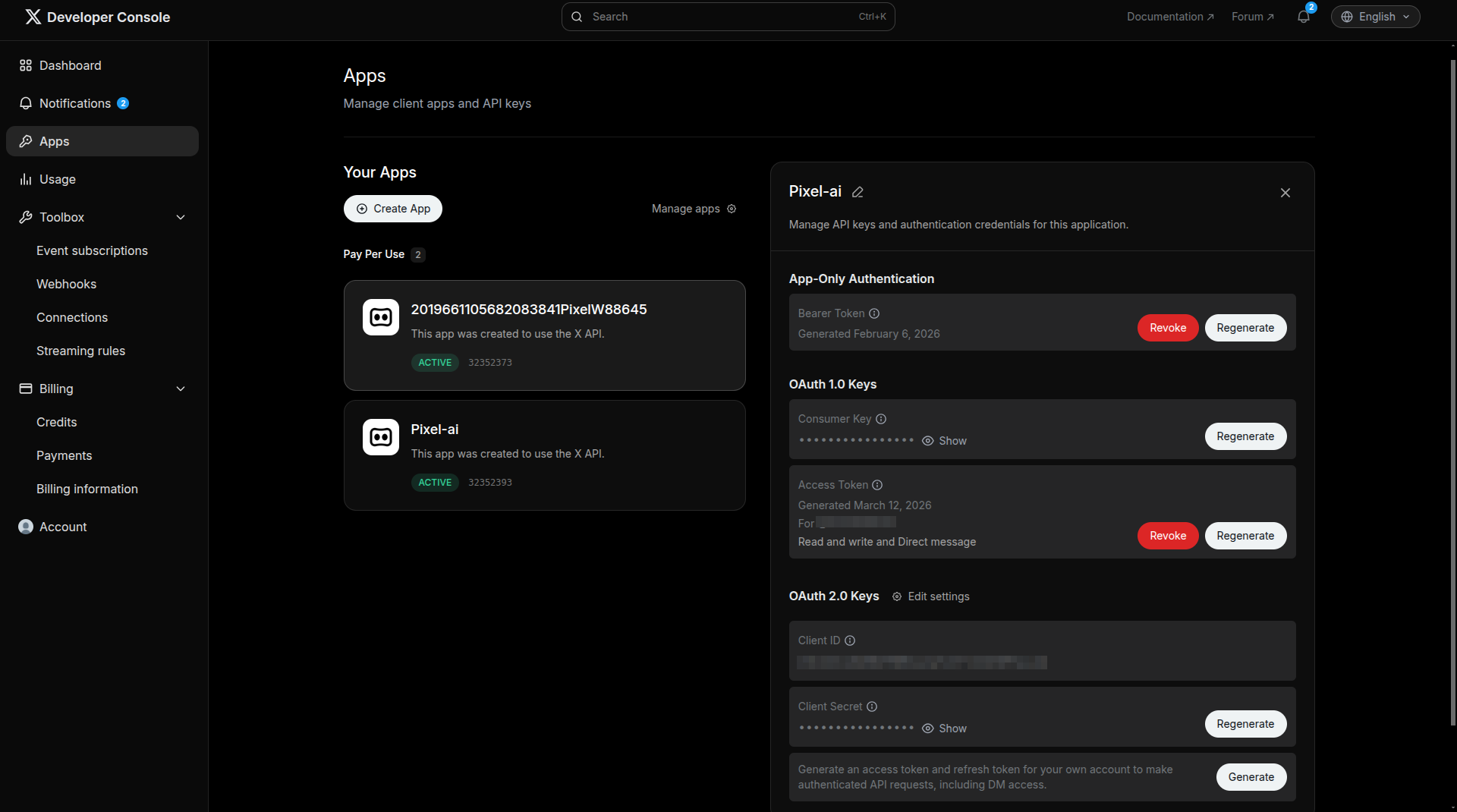Regenerate the Bearer Token
This screenshot has width=1457, height=812.
[x=1245, y=328]
